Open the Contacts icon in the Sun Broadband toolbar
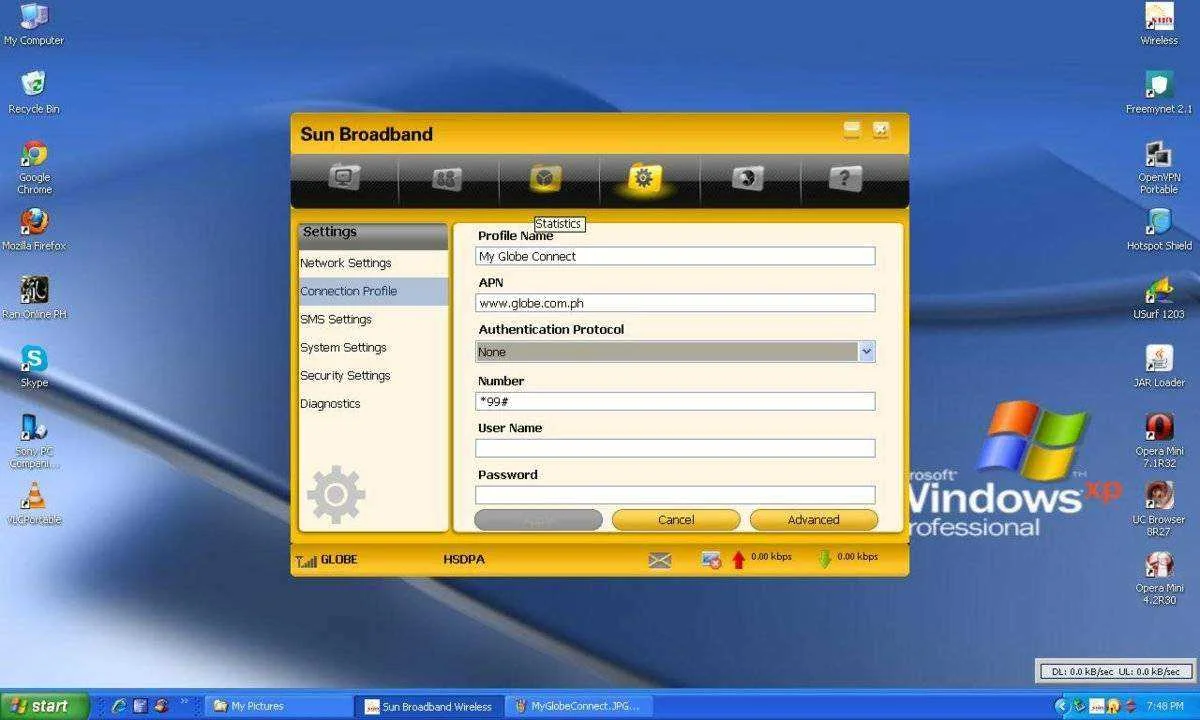 point(446,179)
